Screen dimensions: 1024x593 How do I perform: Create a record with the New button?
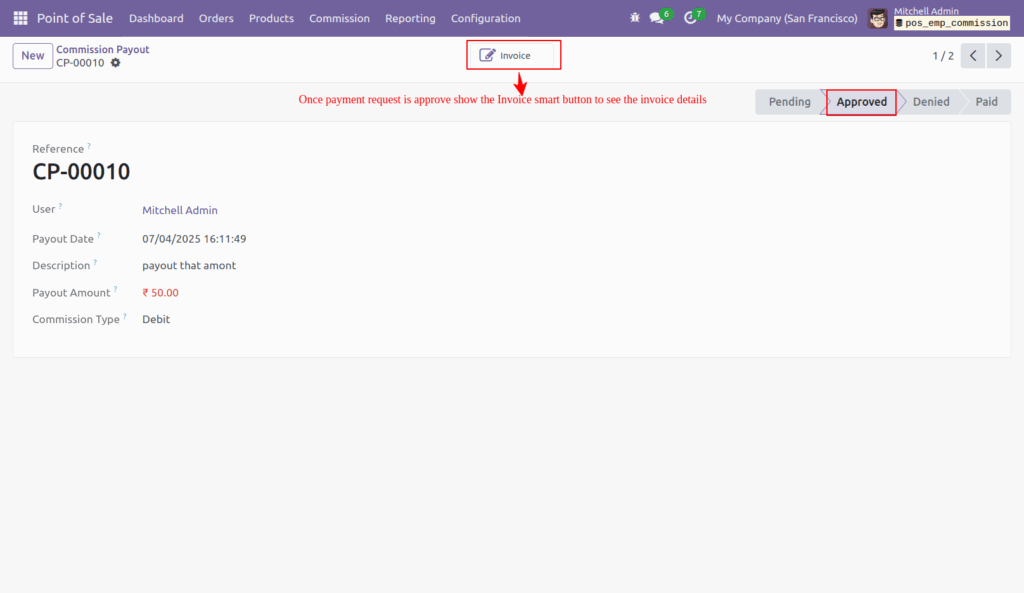click(x=32, y=55)
